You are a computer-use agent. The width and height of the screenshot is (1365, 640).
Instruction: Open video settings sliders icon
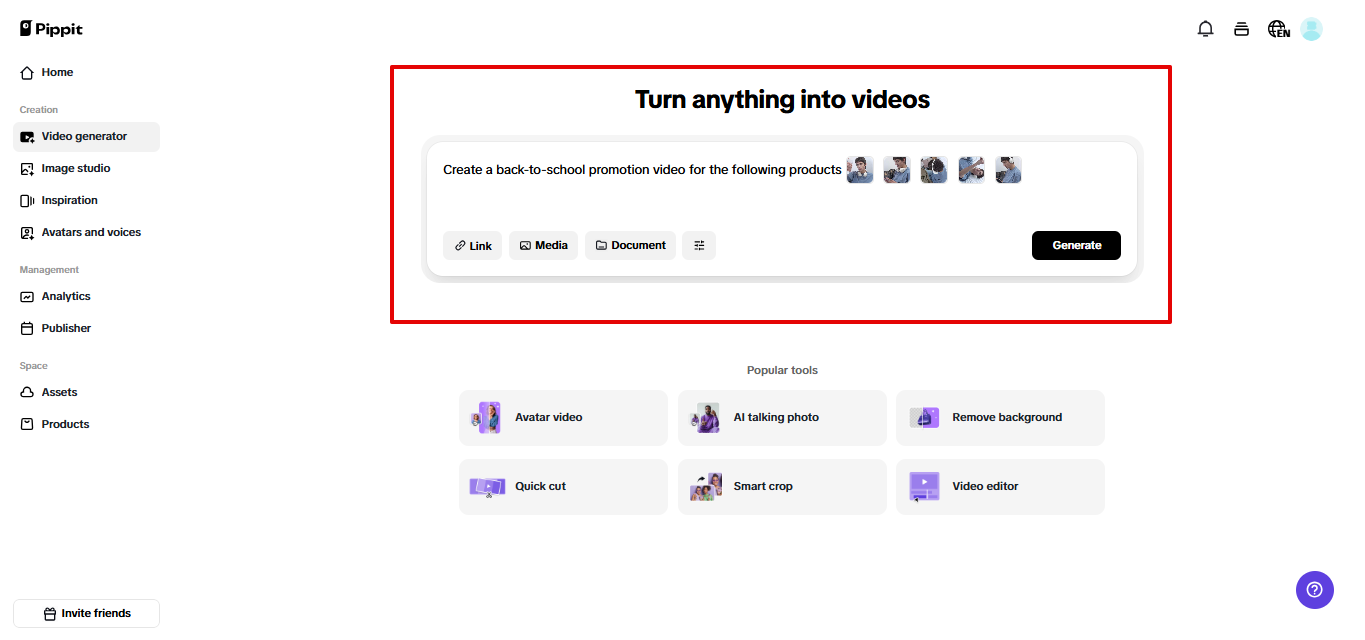click(x=699, y=245)
